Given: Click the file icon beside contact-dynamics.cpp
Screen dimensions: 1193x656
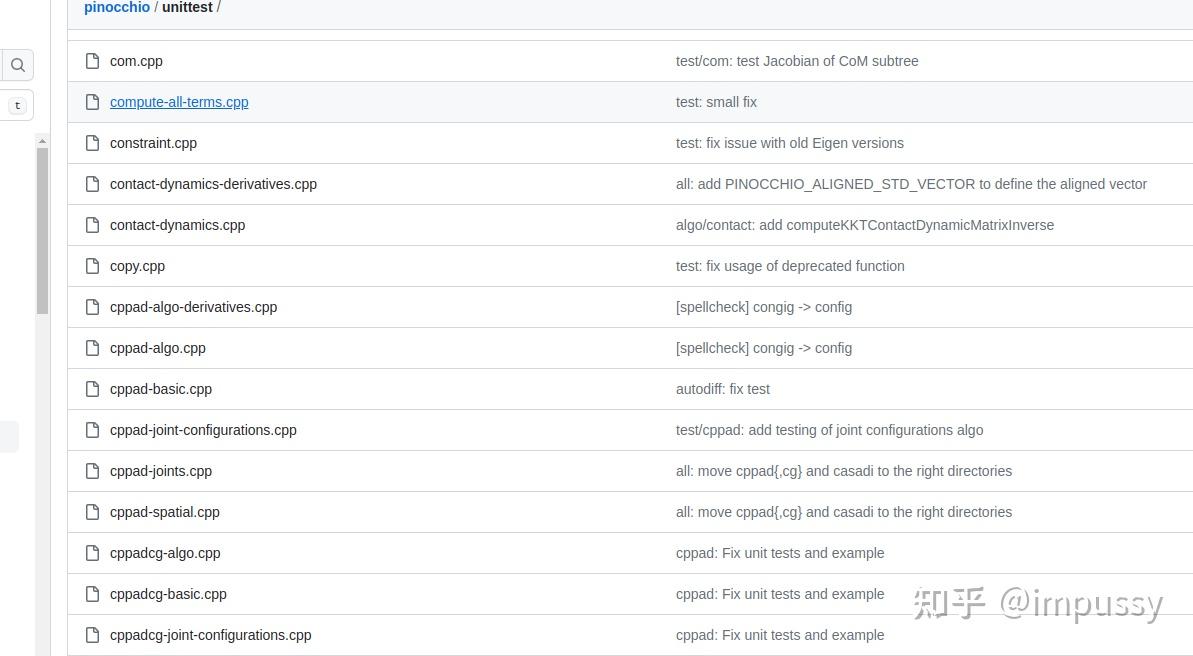Looking at the screenshot, I should tap(92, 225).
